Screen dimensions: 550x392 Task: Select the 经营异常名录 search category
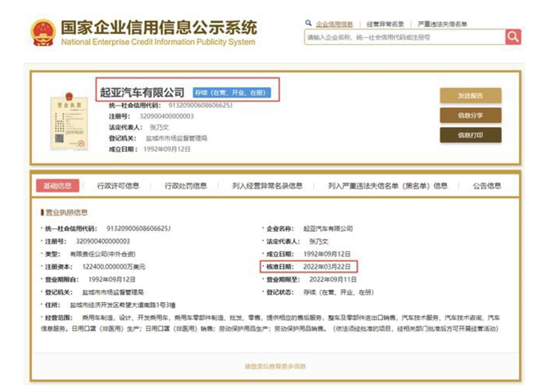coord(385,24)
